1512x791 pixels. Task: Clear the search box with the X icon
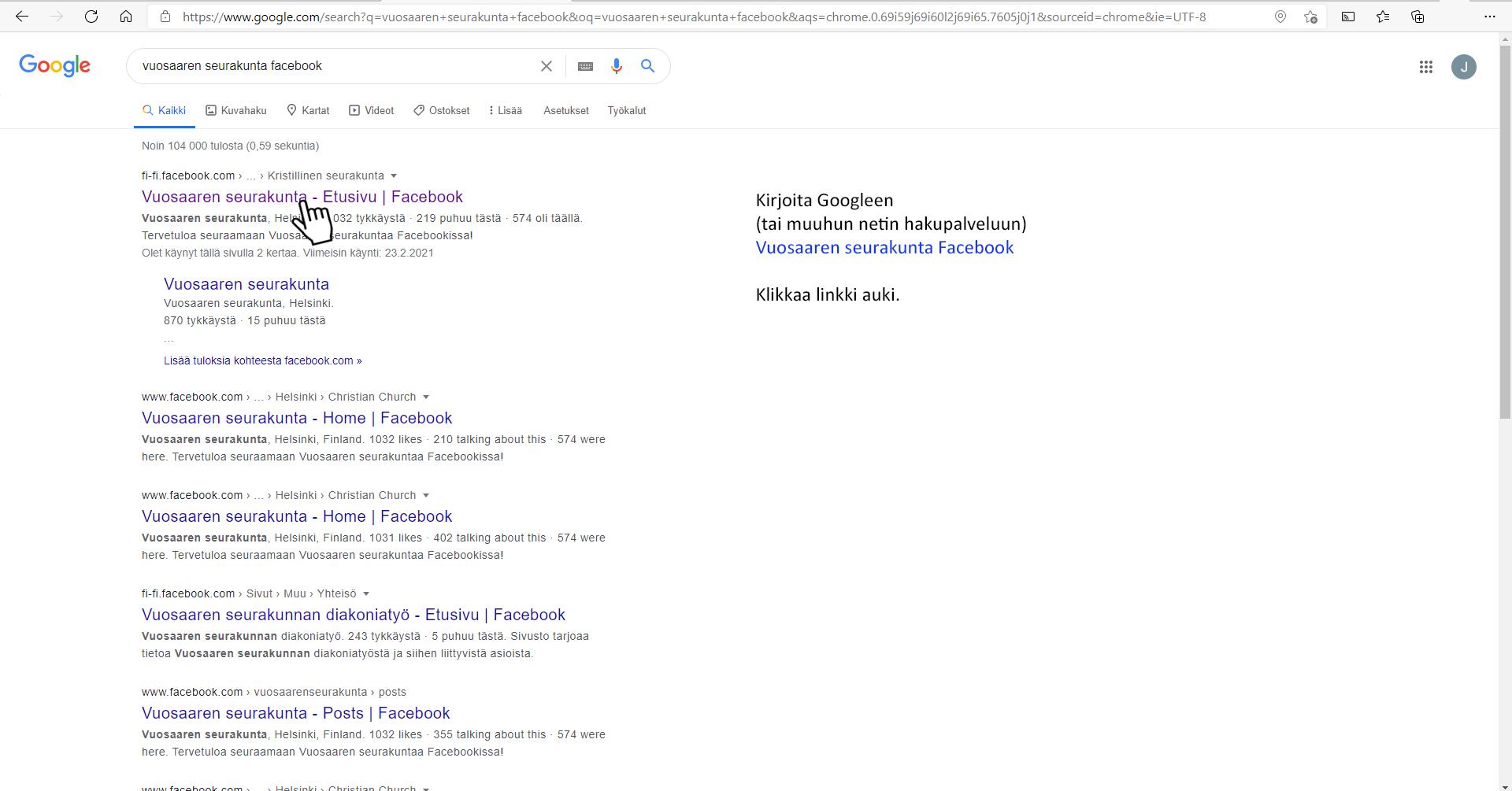(546, 66)
